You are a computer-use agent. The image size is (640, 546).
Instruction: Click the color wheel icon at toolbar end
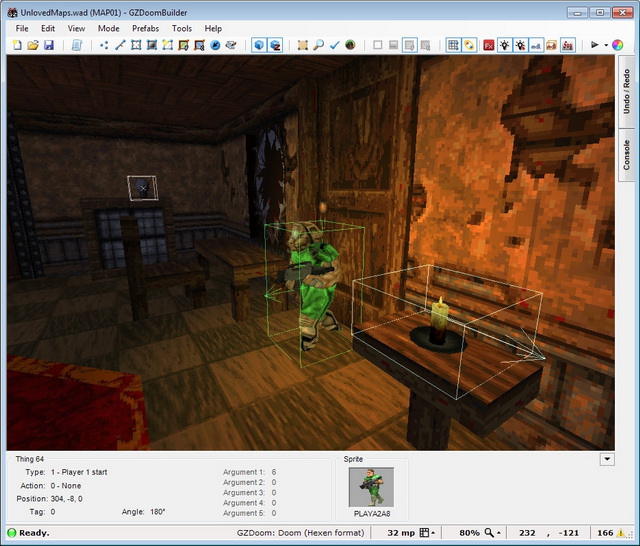click(617, 45)
